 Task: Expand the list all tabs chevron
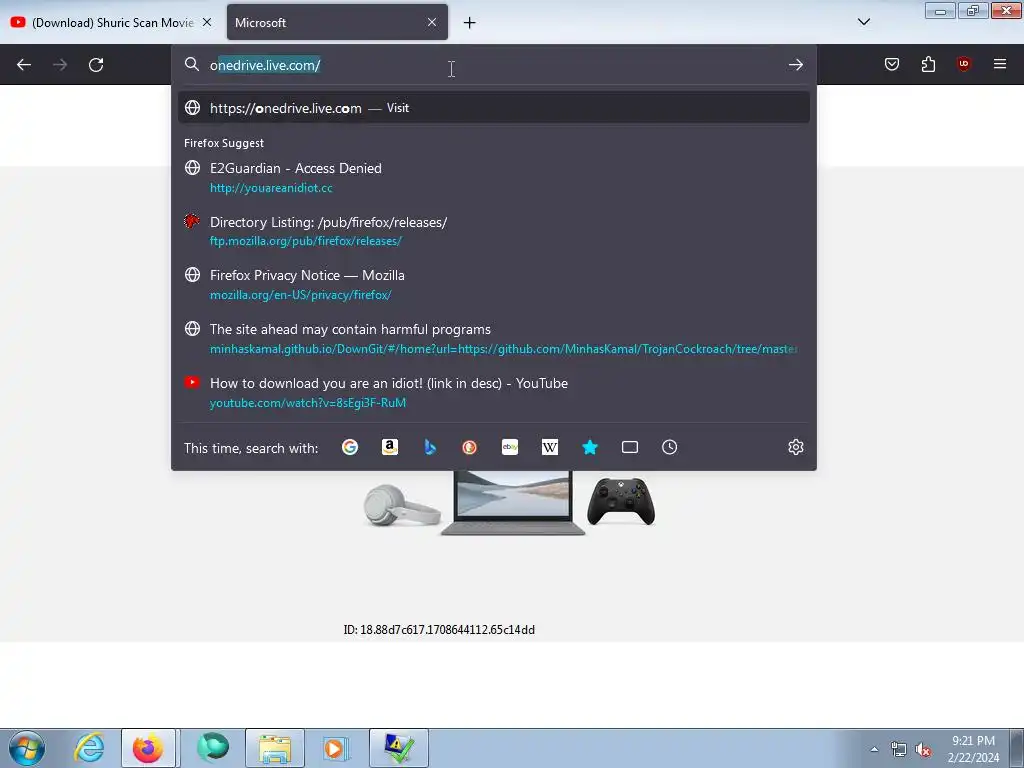(x=863, y=22)
